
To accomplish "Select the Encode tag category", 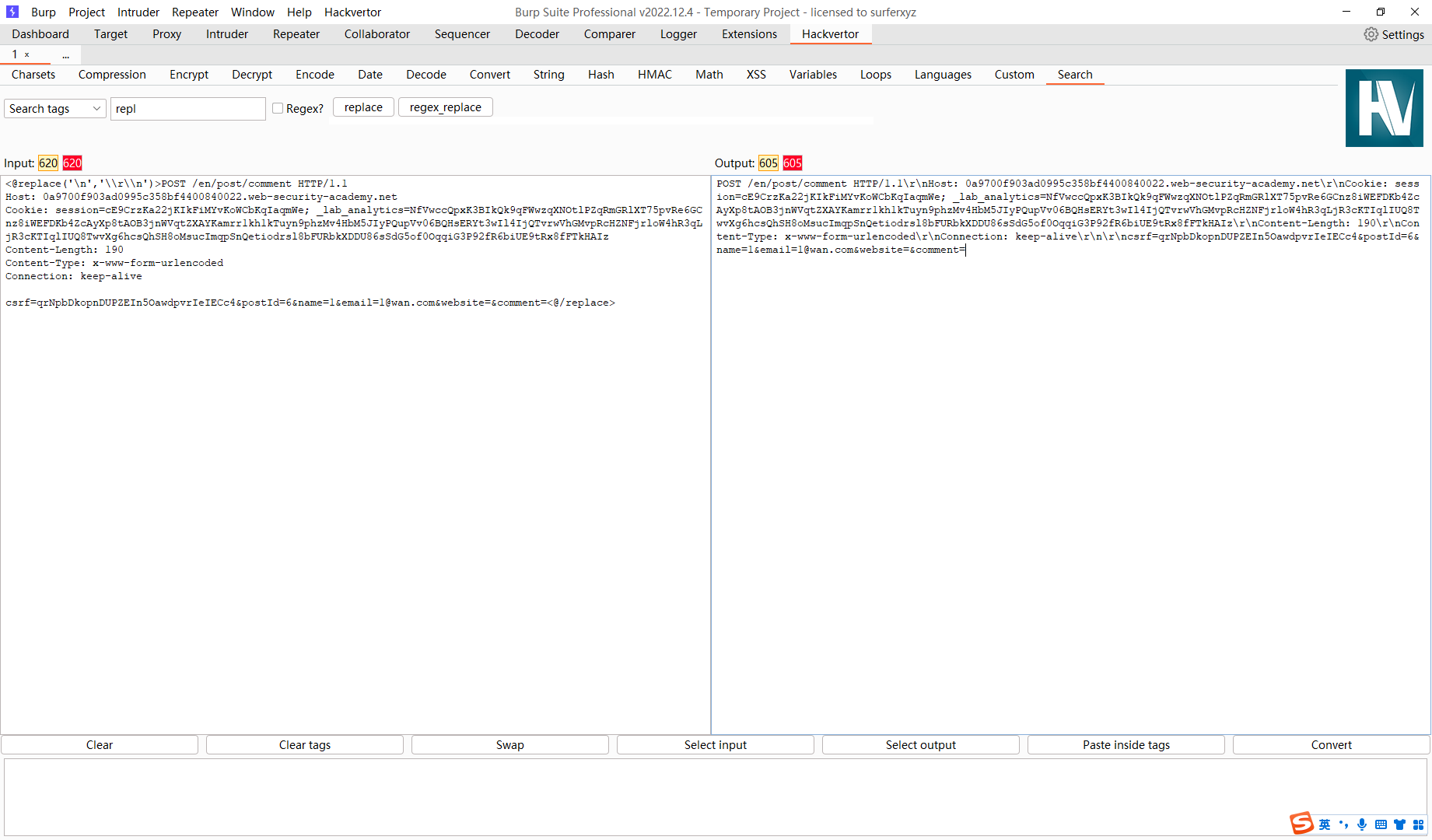I will point(315,75).
